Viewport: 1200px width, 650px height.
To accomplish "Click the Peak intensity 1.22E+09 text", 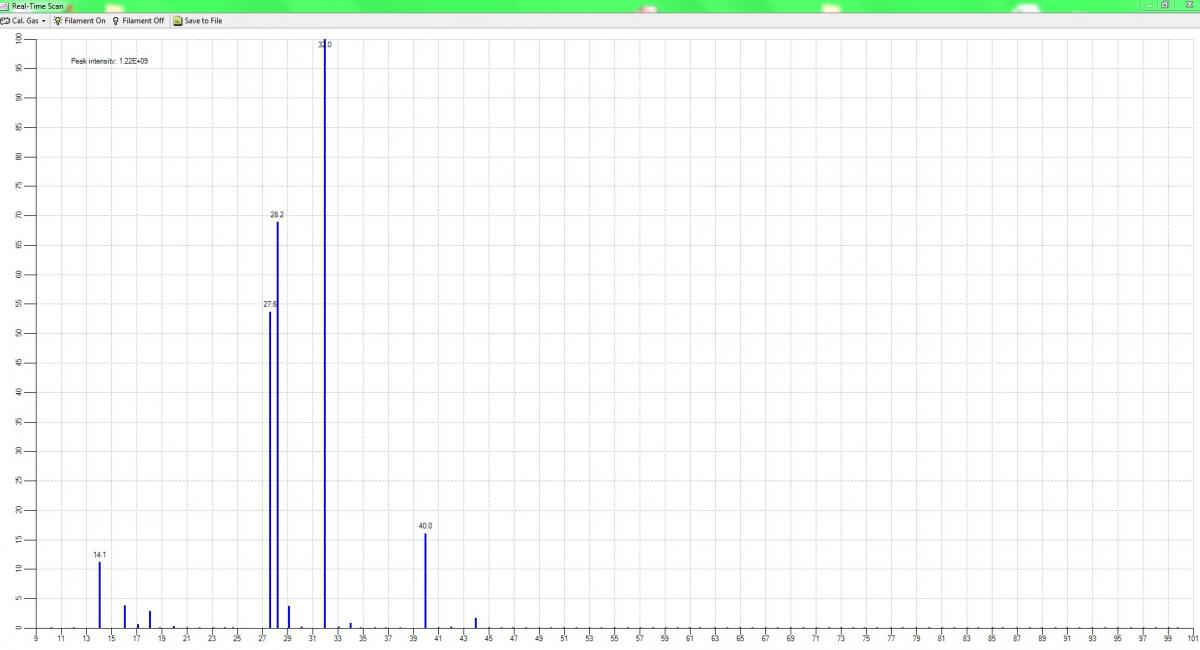I will pyautogui.click(x=110, y=62).
